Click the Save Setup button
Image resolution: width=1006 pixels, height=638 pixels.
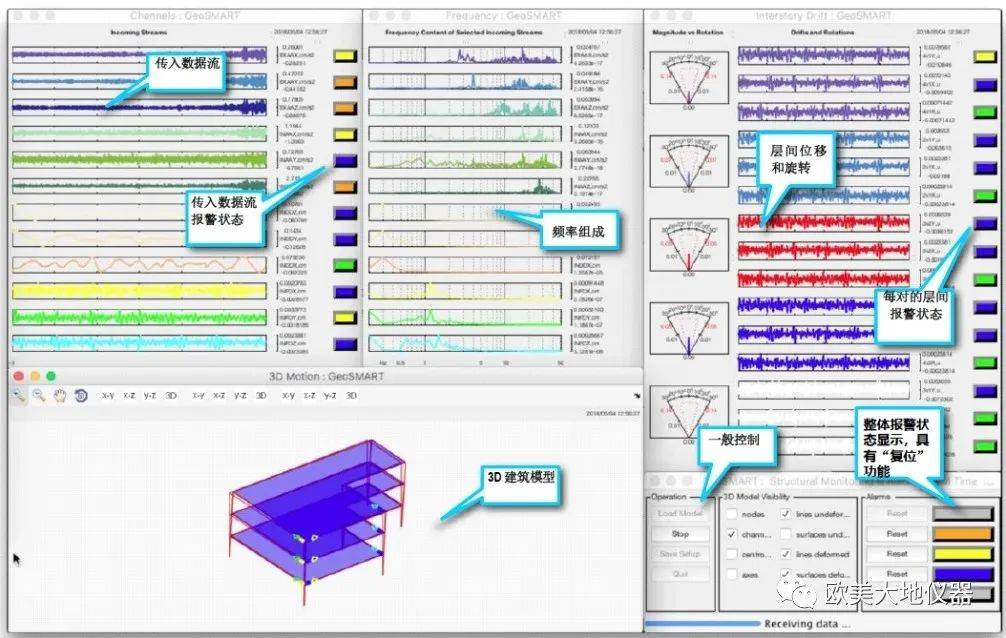pos(680,554)
